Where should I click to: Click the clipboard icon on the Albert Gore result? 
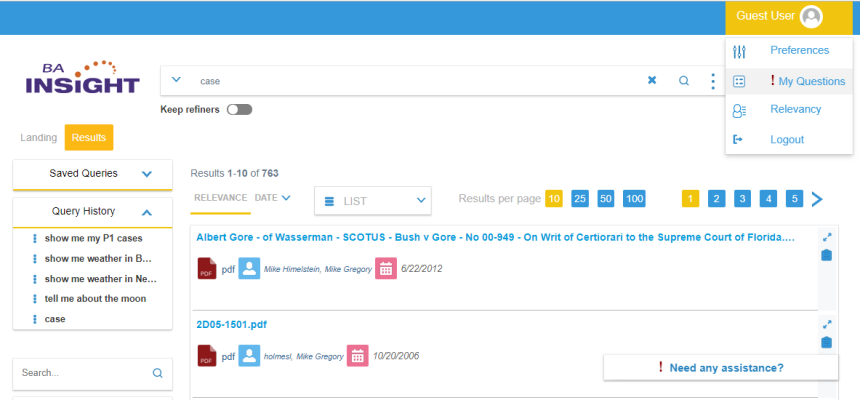(827, 255)
